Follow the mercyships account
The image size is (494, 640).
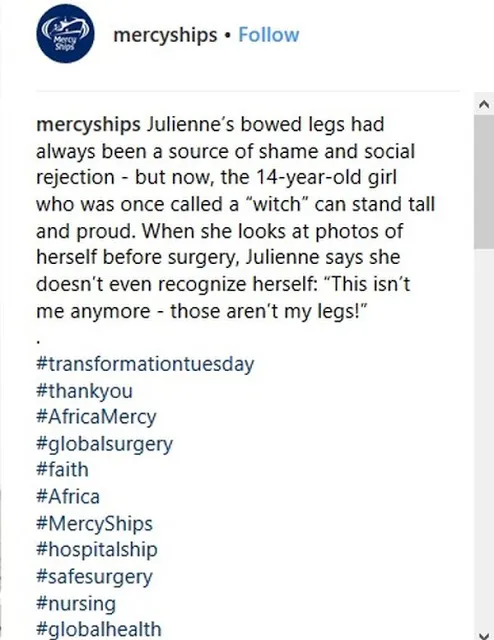point(269,35)
